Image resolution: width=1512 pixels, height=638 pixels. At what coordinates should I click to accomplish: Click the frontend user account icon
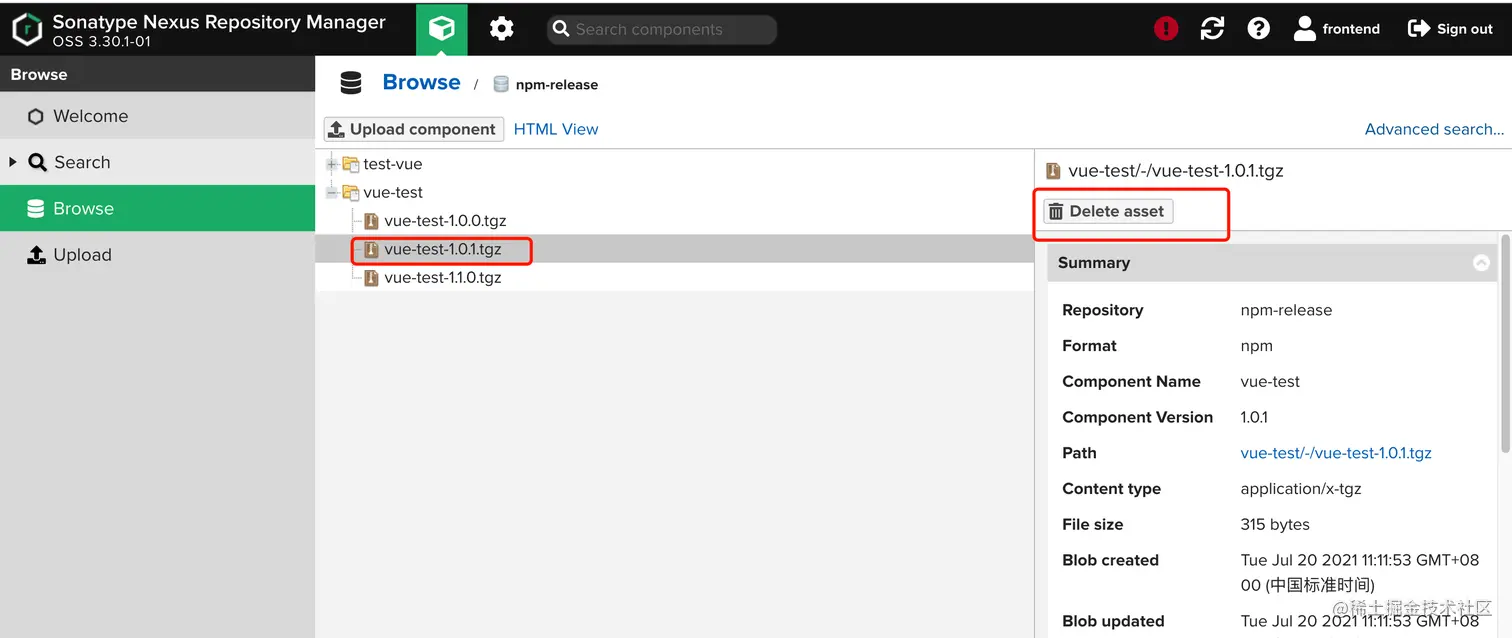click(1304, 29)
